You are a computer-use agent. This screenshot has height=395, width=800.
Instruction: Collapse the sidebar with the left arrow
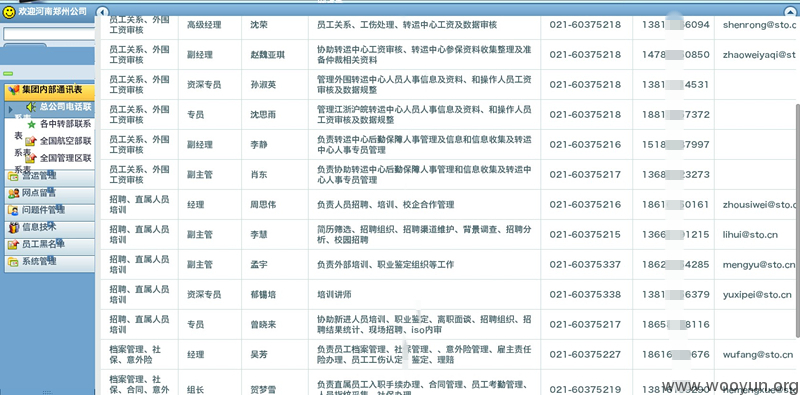click(103, 12)
